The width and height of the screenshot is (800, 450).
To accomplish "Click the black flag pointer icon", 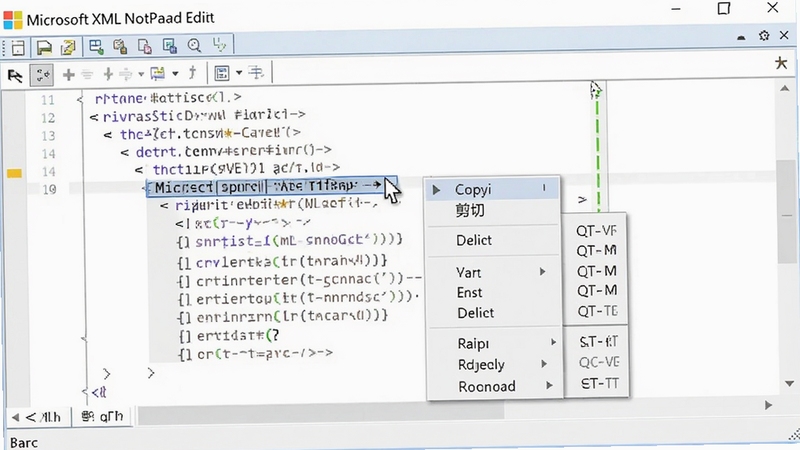I will click(x=15, y=76).
